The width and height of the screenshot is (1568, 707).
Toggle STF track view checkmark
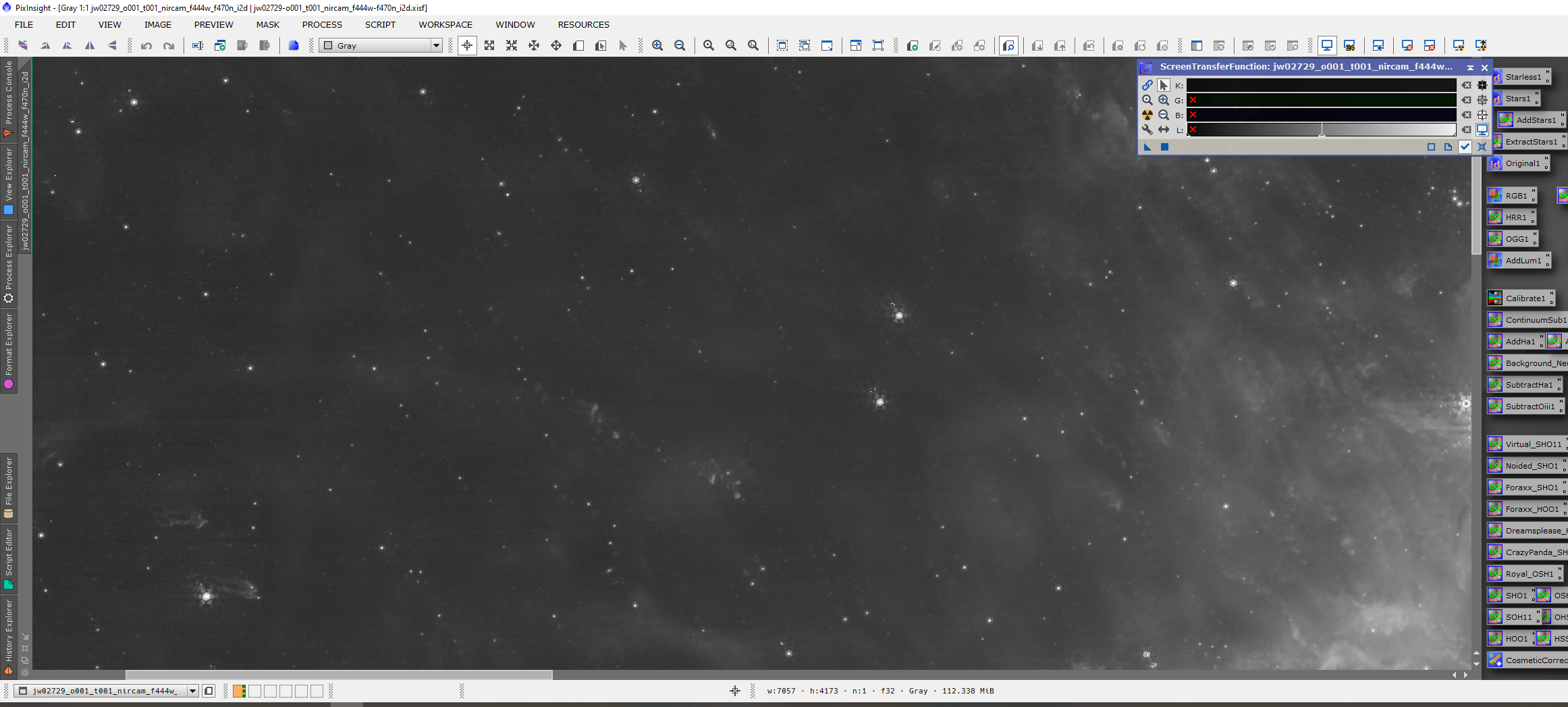tap(1465, 147)
